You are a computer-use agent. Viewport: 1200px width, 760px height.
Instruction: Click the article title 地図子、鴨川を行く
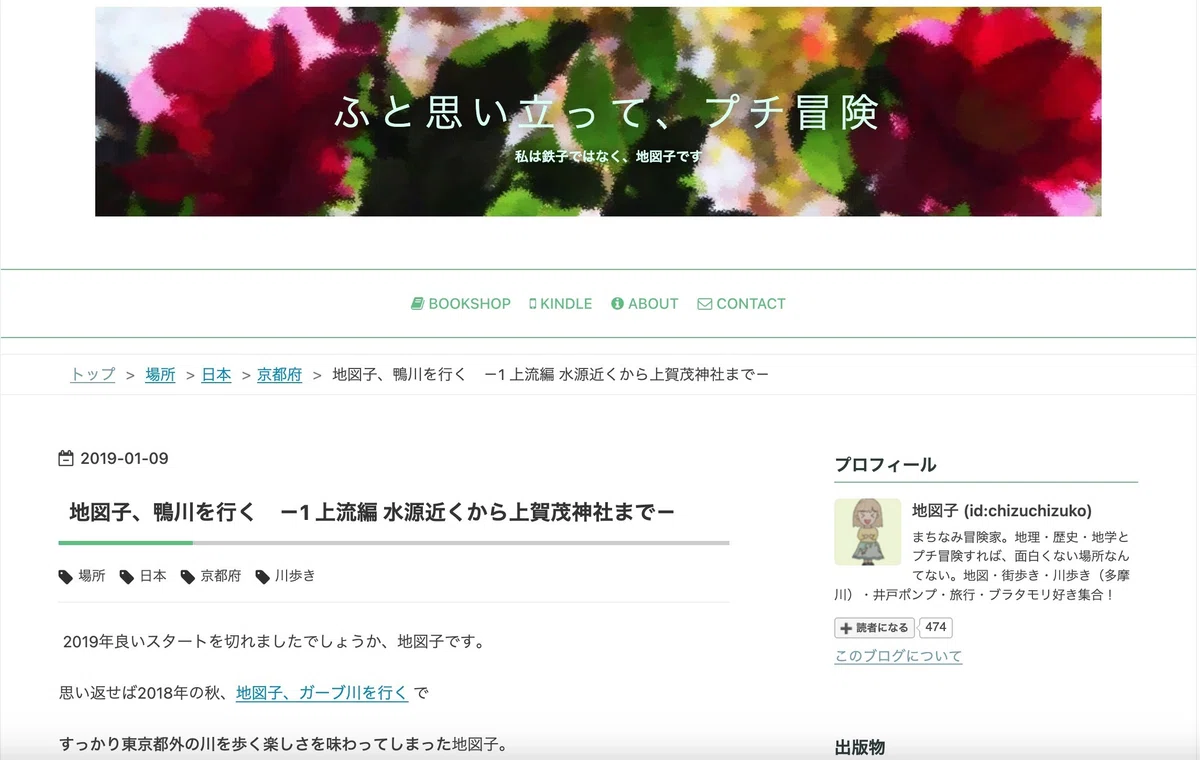pyautogui.click(x=372, y=513)
